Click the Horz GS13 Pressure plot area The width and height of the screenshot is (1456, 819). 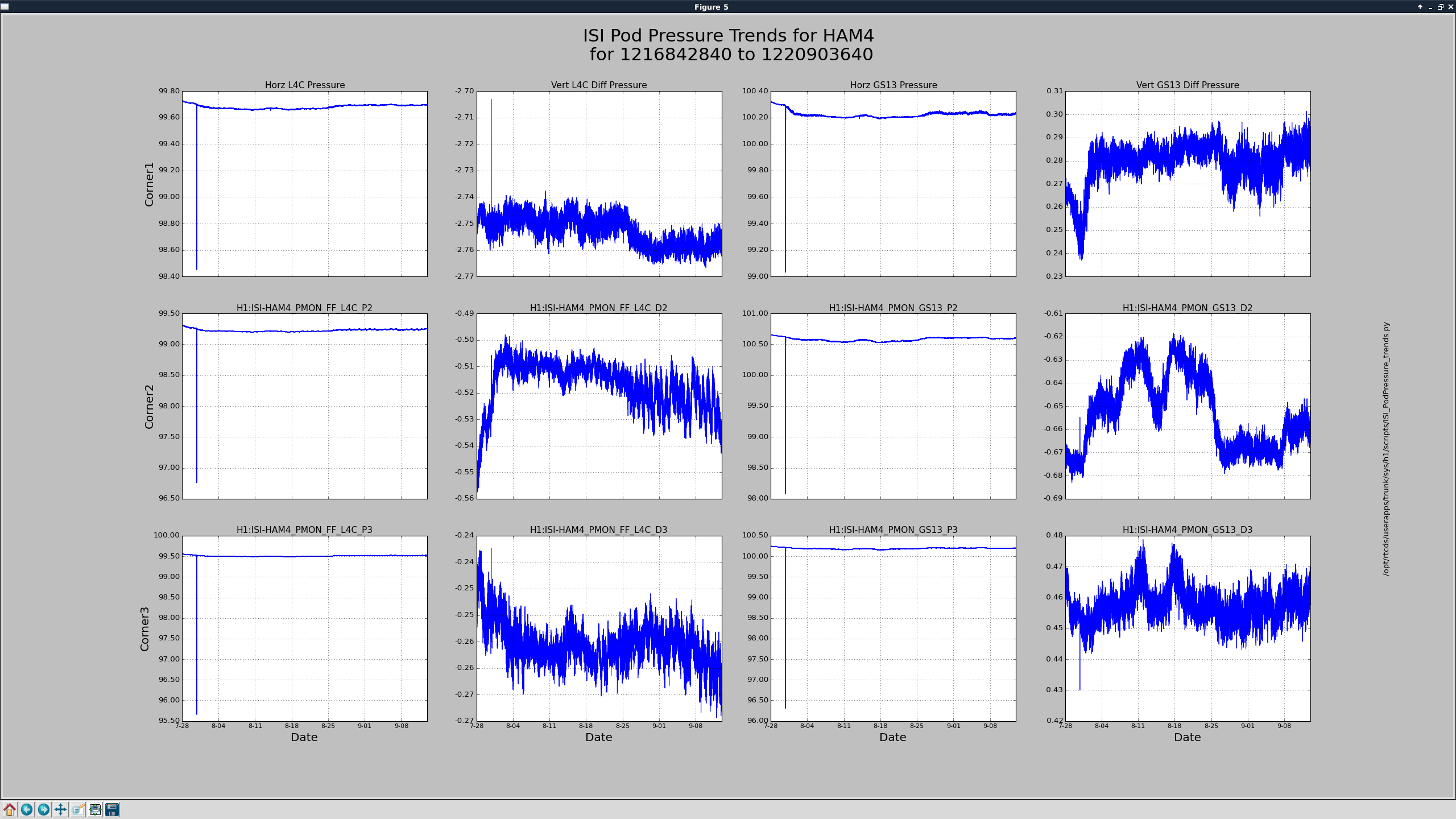(x=893, y=184)
